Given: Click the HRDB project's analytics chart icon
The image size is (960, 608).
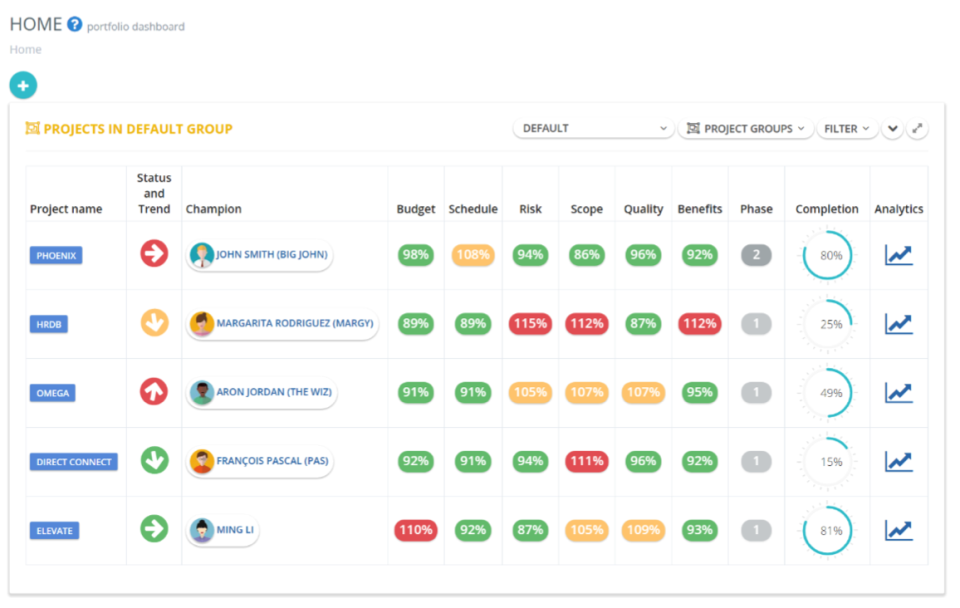Looking at the screenshot, I should [898, 323].
